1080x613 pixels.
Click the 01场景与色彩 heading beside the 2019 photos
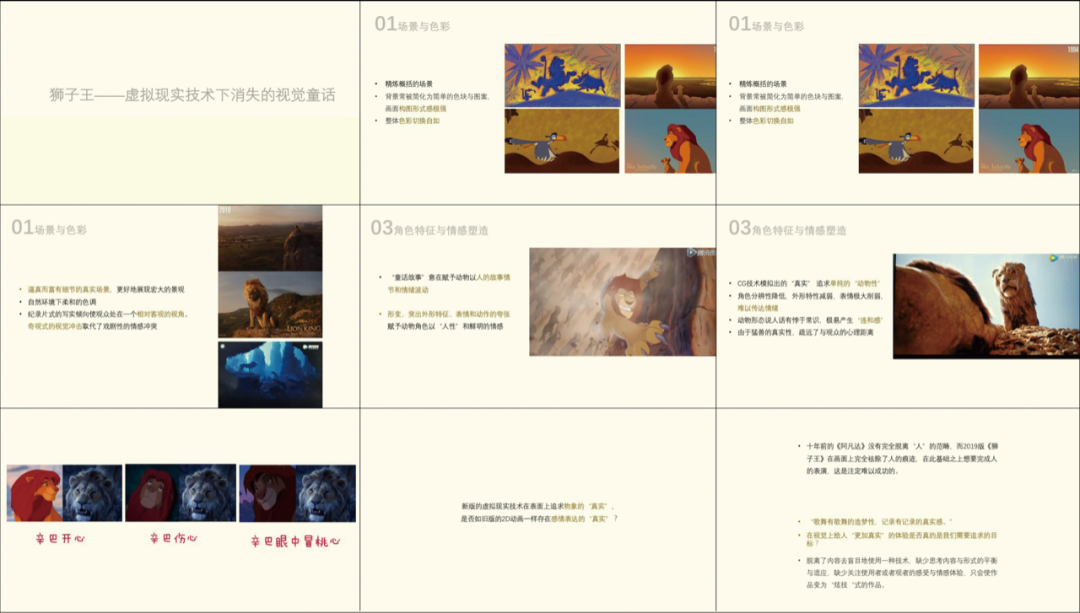[x=49, y=228]
